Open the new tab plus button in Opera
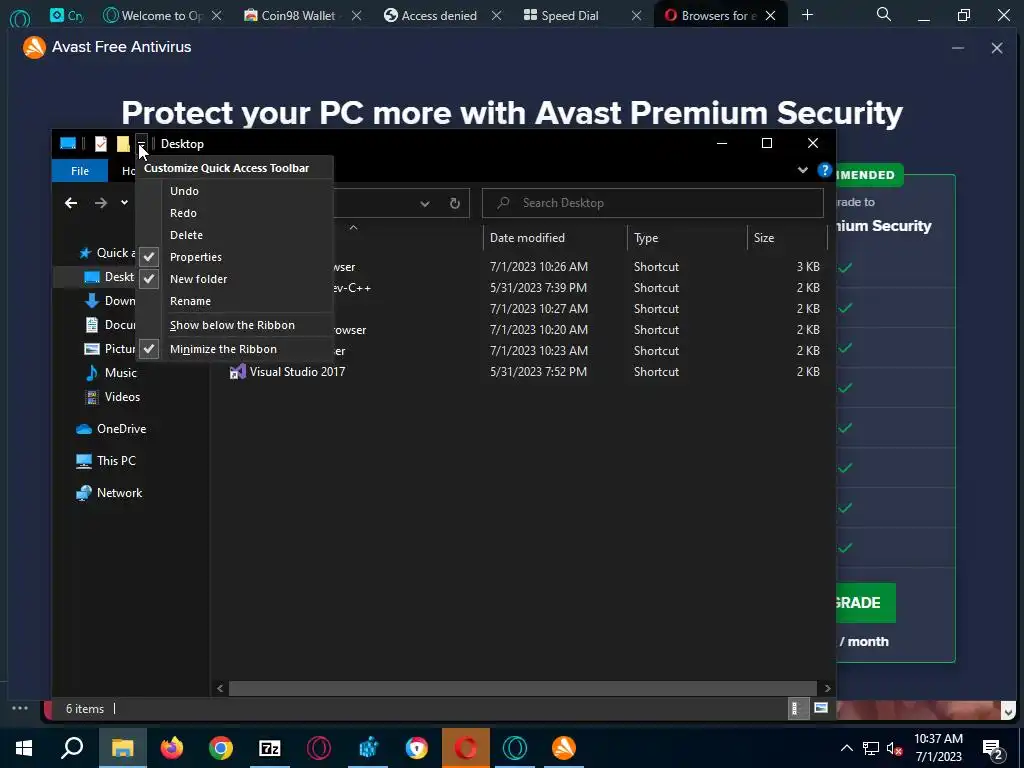The height and width of the screenshot is (768, 1024). tap(807, 15)
